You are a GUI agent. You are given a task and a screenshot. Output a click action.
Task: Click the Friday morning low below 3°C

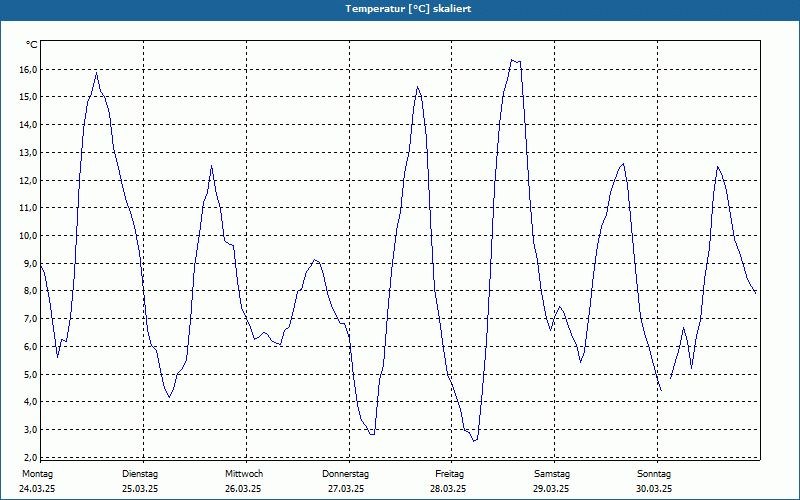474,441
